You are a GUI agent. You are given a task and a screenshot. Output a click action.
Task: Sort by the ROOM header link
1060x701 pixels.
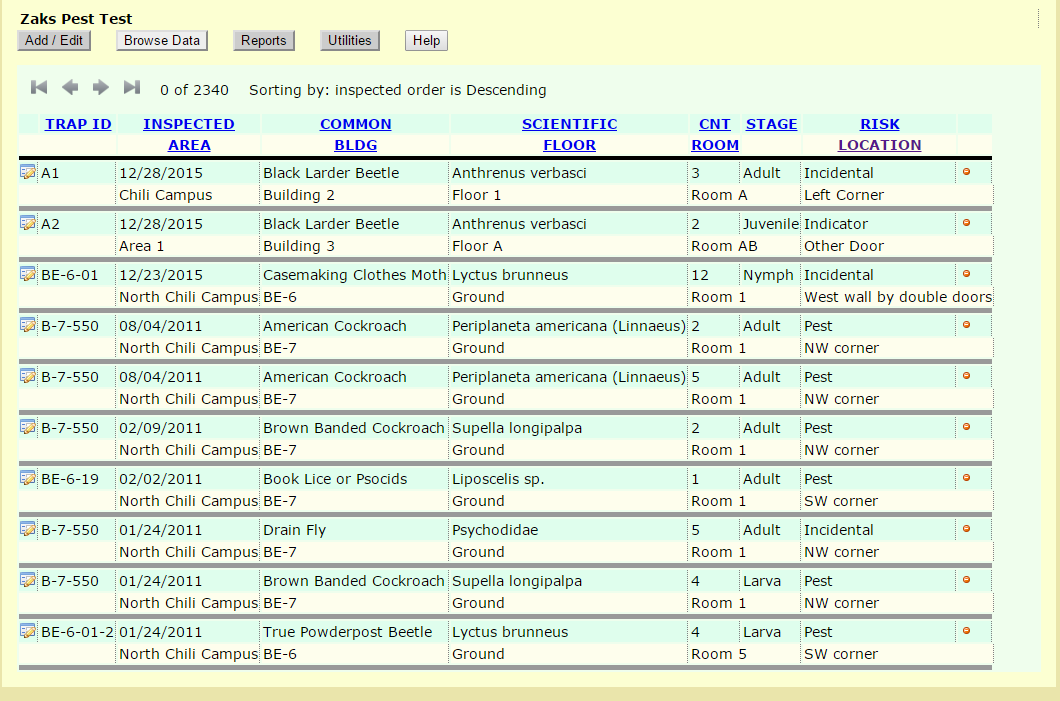(x=715, y=145)
